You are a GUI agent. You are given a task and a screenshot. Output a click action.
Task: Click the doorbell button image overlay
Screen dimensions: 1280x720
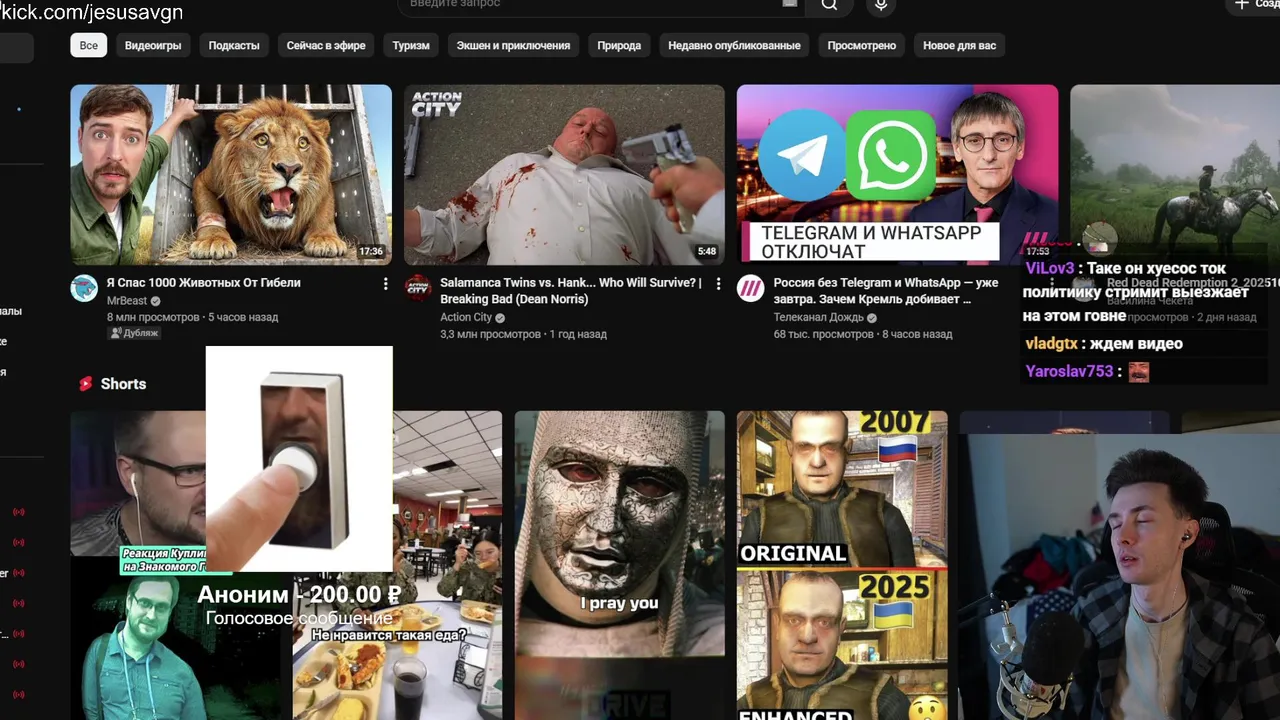[299, 458]
